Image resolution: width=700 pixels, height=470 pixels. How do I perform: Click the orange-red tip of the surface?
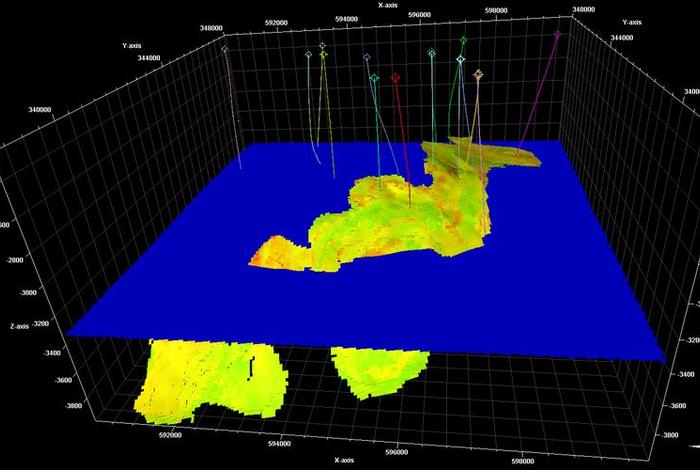pyautogui.click(x=262, y=258)
